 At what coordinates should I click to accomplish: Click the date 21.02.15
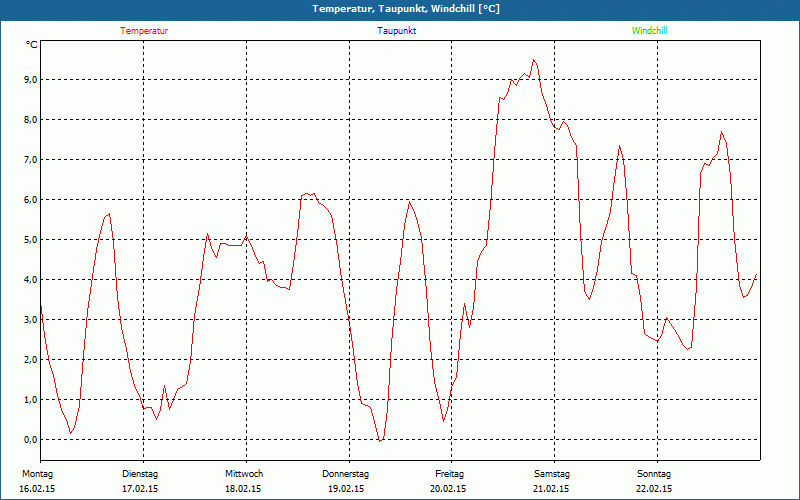551,489
